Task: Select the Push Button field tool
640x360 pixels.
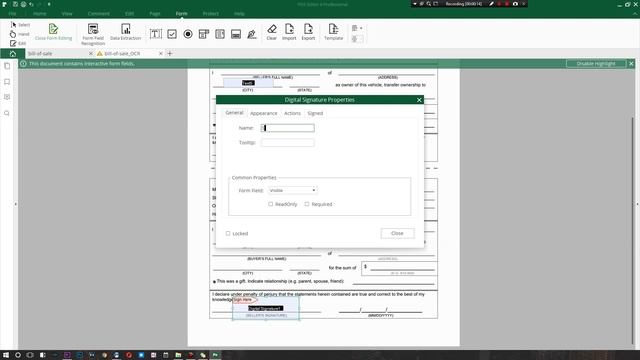Action: coord(236,34)
